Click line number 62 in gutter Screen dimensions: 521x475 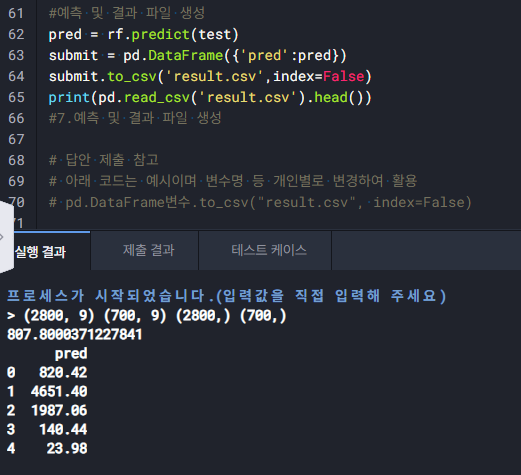(16, 34)
